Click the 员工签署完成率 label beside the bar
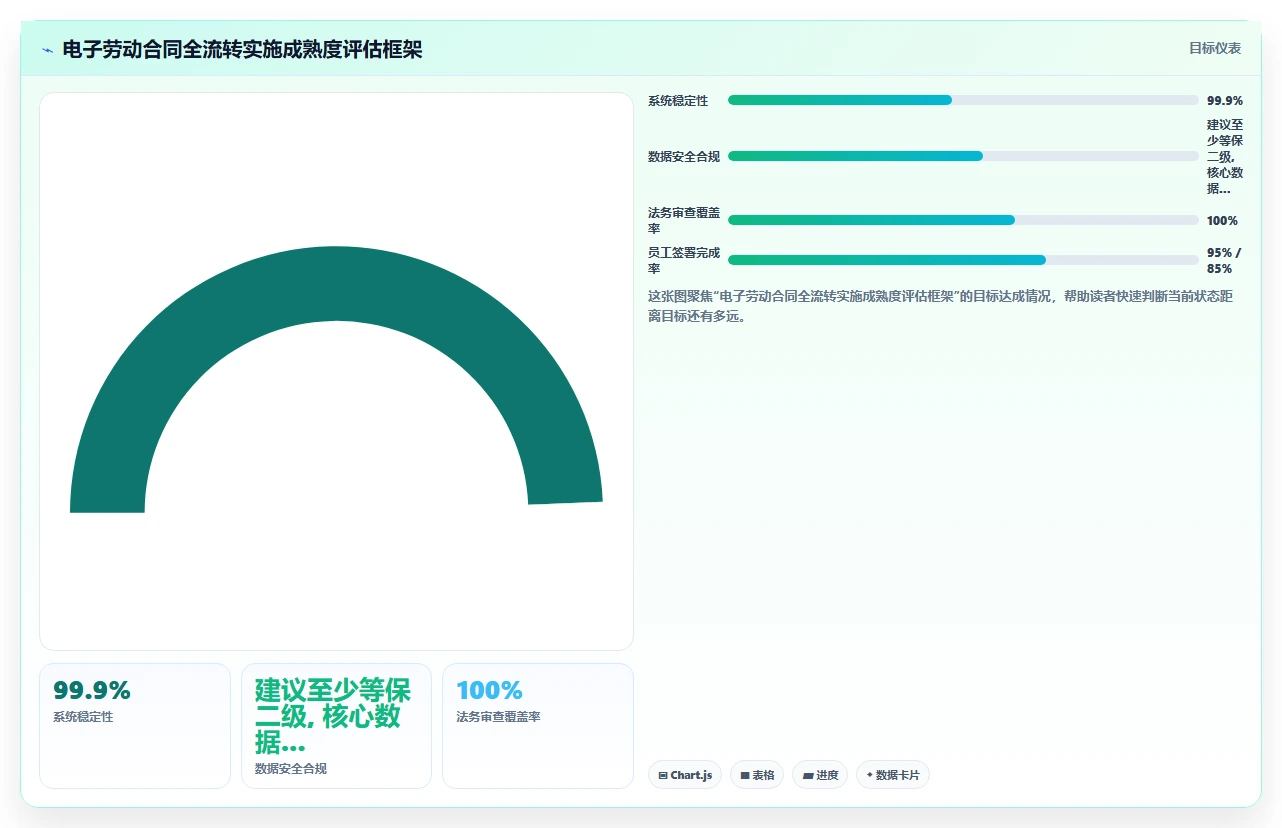 [684, 260]
